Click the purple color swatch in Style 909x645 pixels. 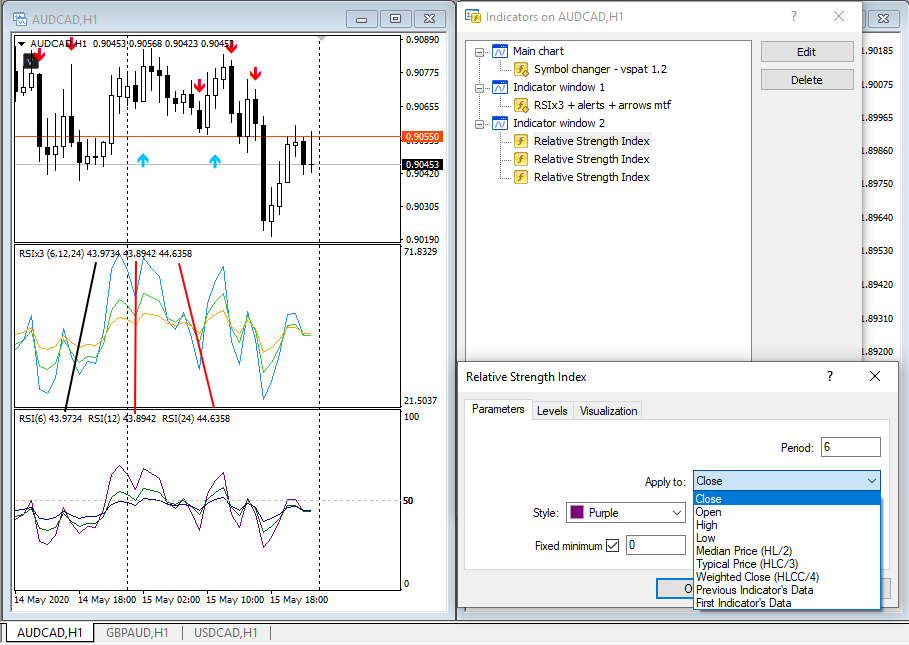577,513
